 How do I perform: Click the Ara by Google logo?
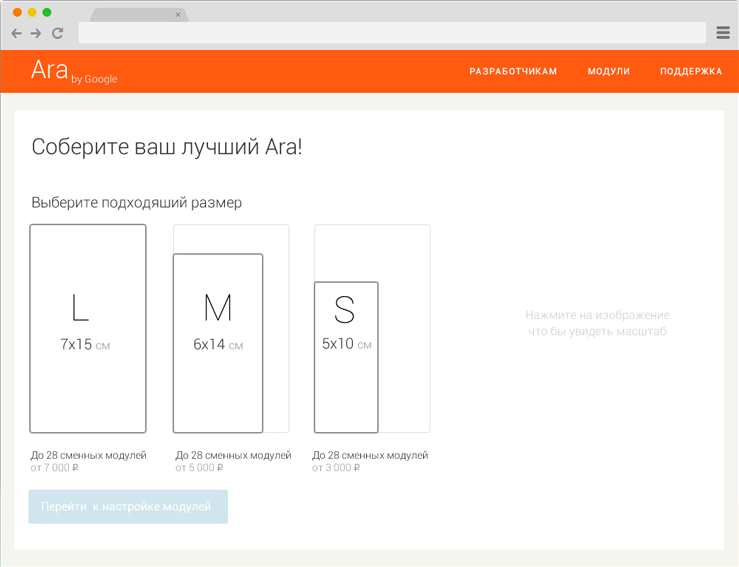click(x=74, y=71)
